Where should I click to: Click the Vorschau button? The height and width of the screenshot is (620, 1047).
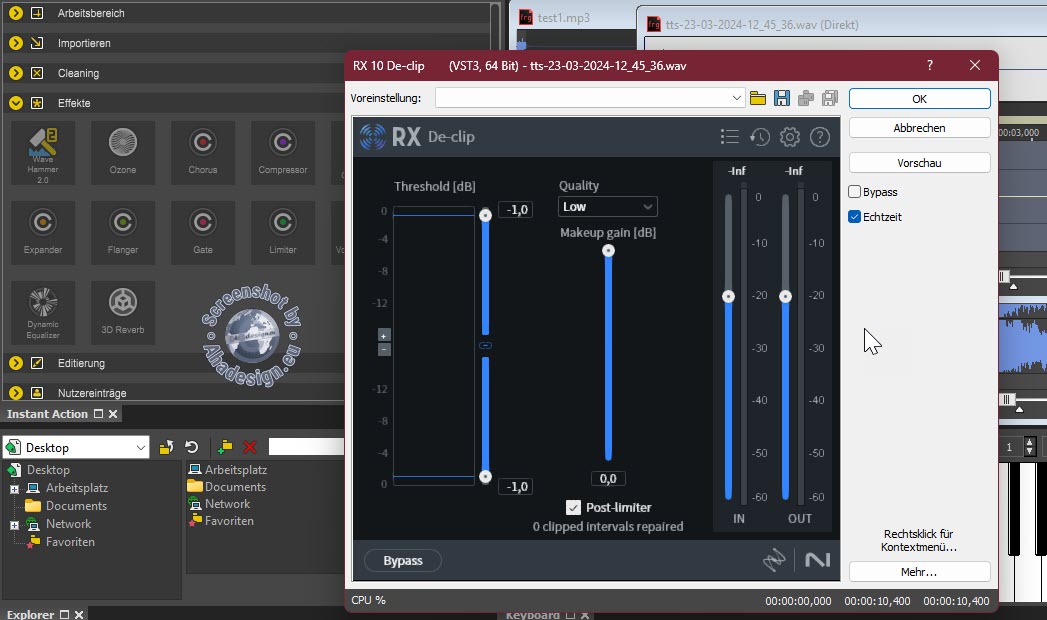pyautogui.click(x=919, y=163)
